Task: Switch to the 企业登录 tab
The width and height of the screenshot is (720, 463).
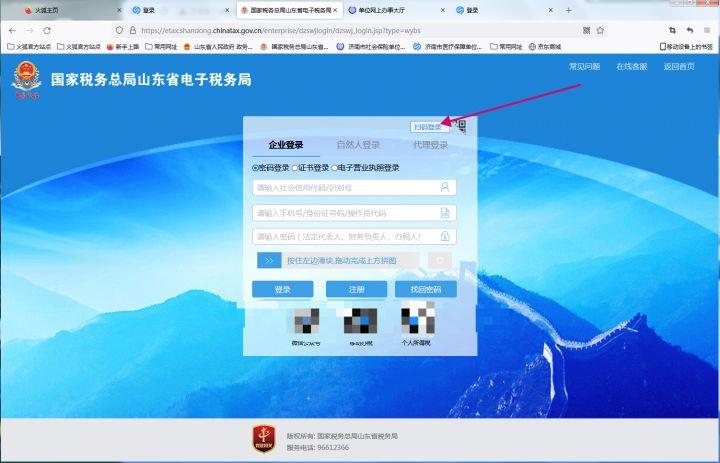Action: click(286, 145)
